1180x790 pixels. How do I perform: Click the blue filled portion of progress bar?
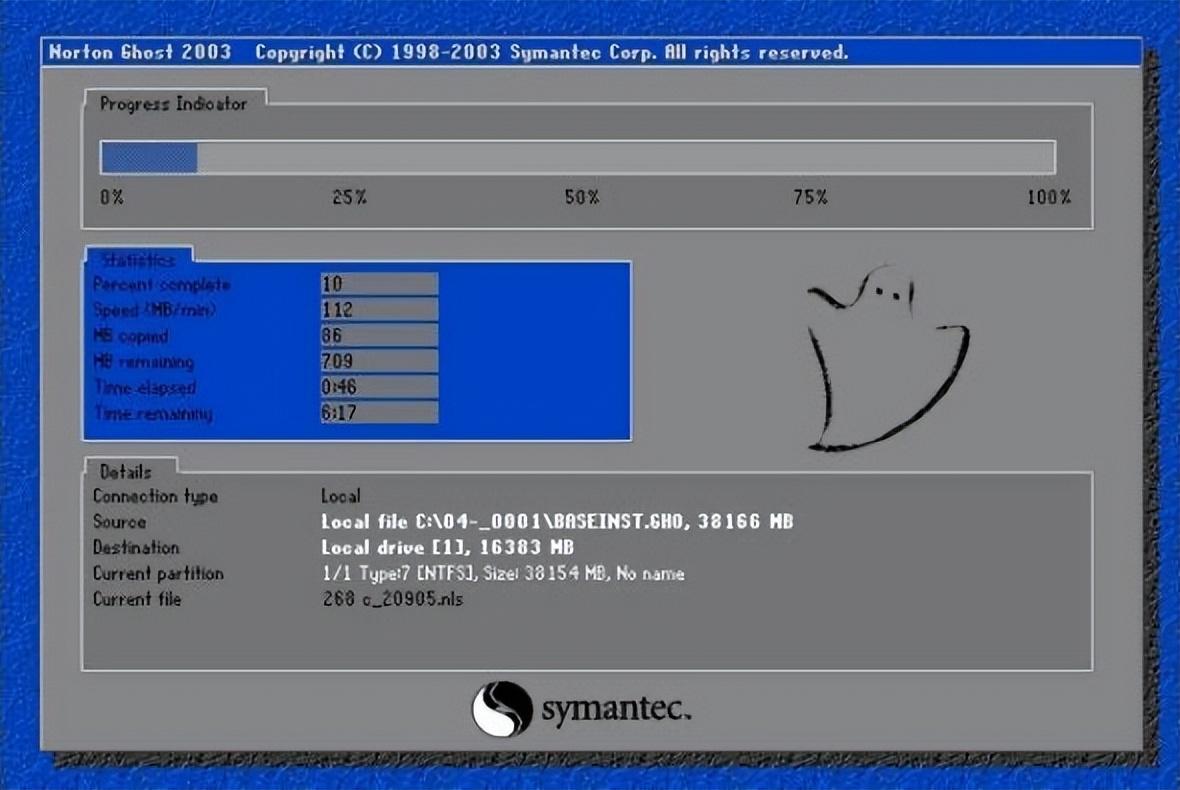coord(149,158)
